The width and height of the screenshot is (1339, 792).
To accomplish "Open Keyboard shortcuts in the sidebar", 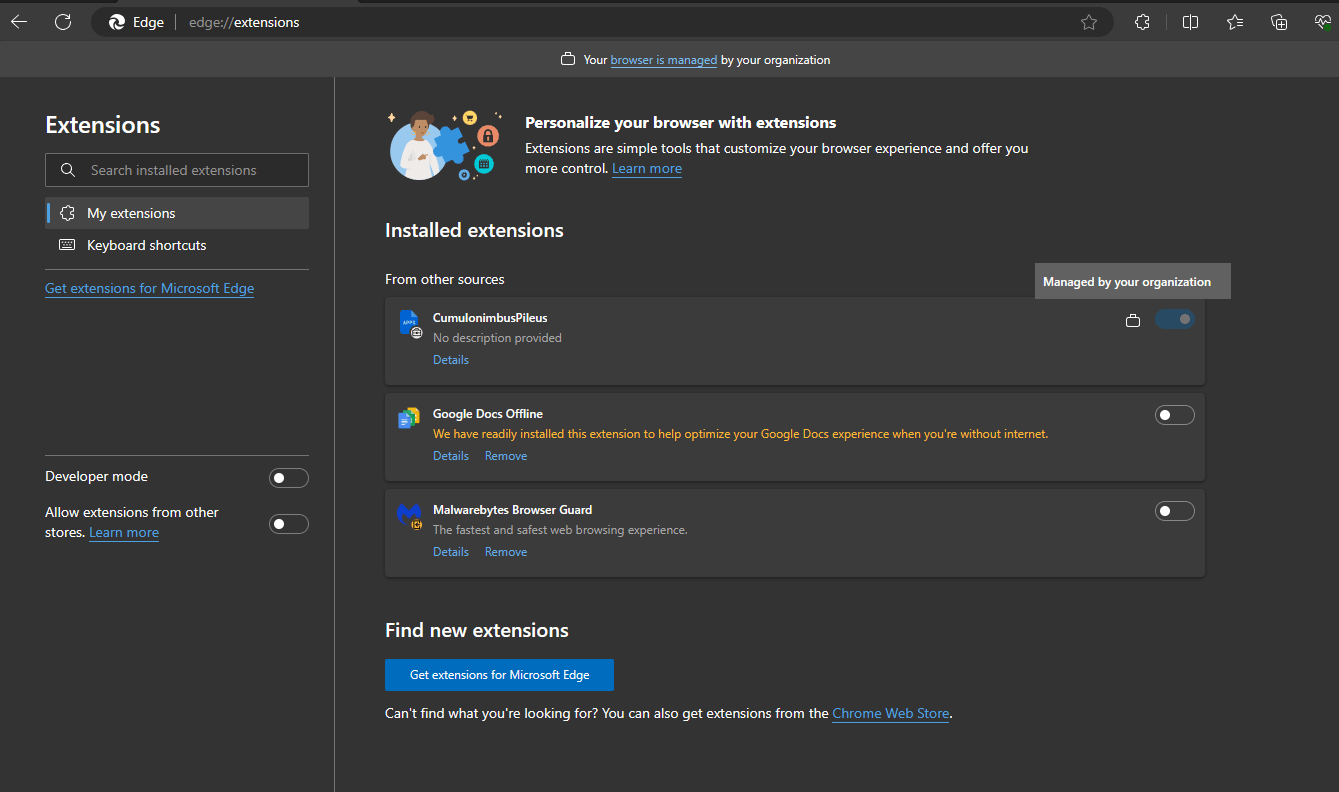I will tap(177, 245).
